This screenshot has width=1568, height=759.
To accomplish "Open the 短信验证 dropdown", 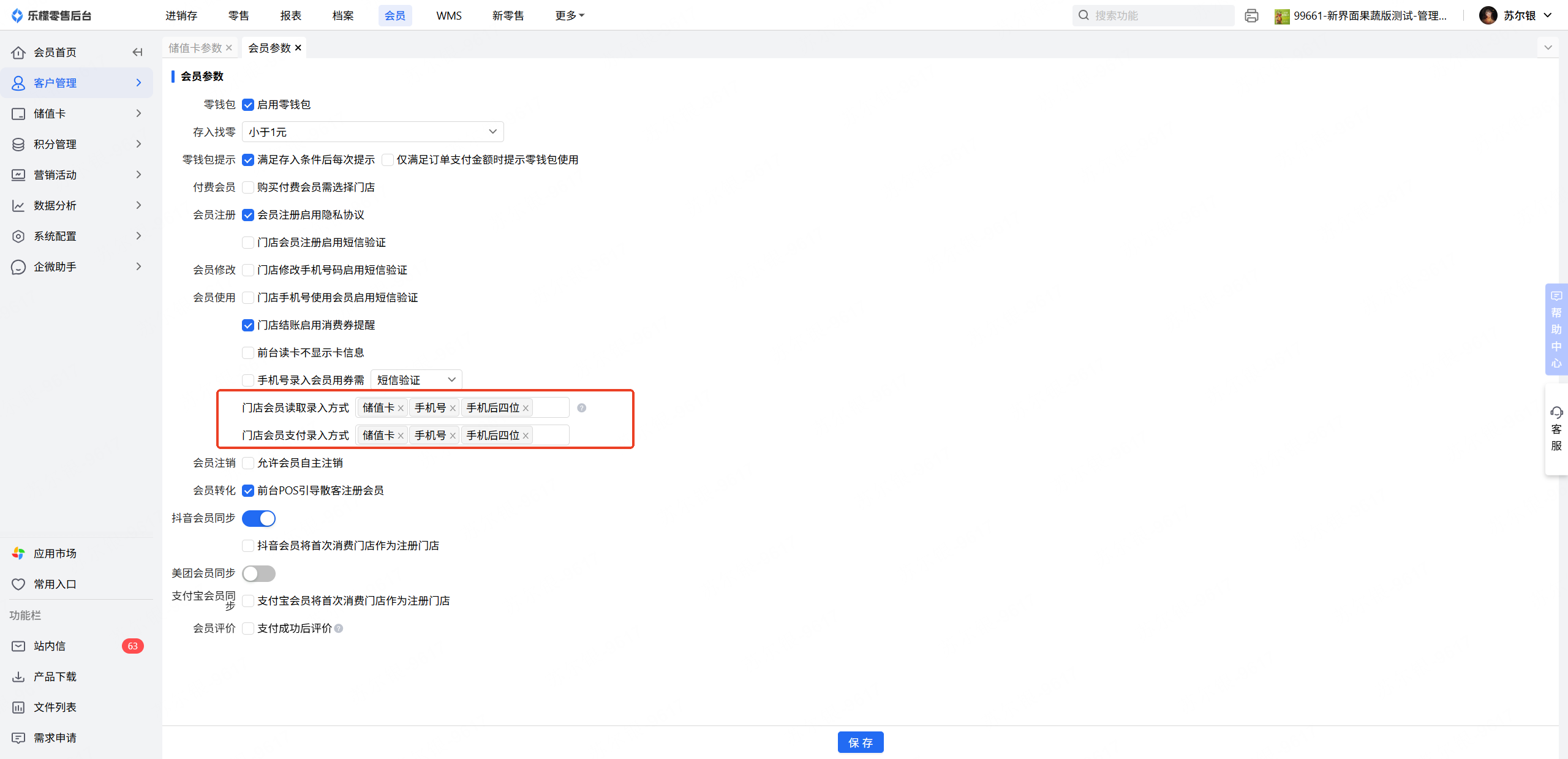I will (x=416, y=380).
